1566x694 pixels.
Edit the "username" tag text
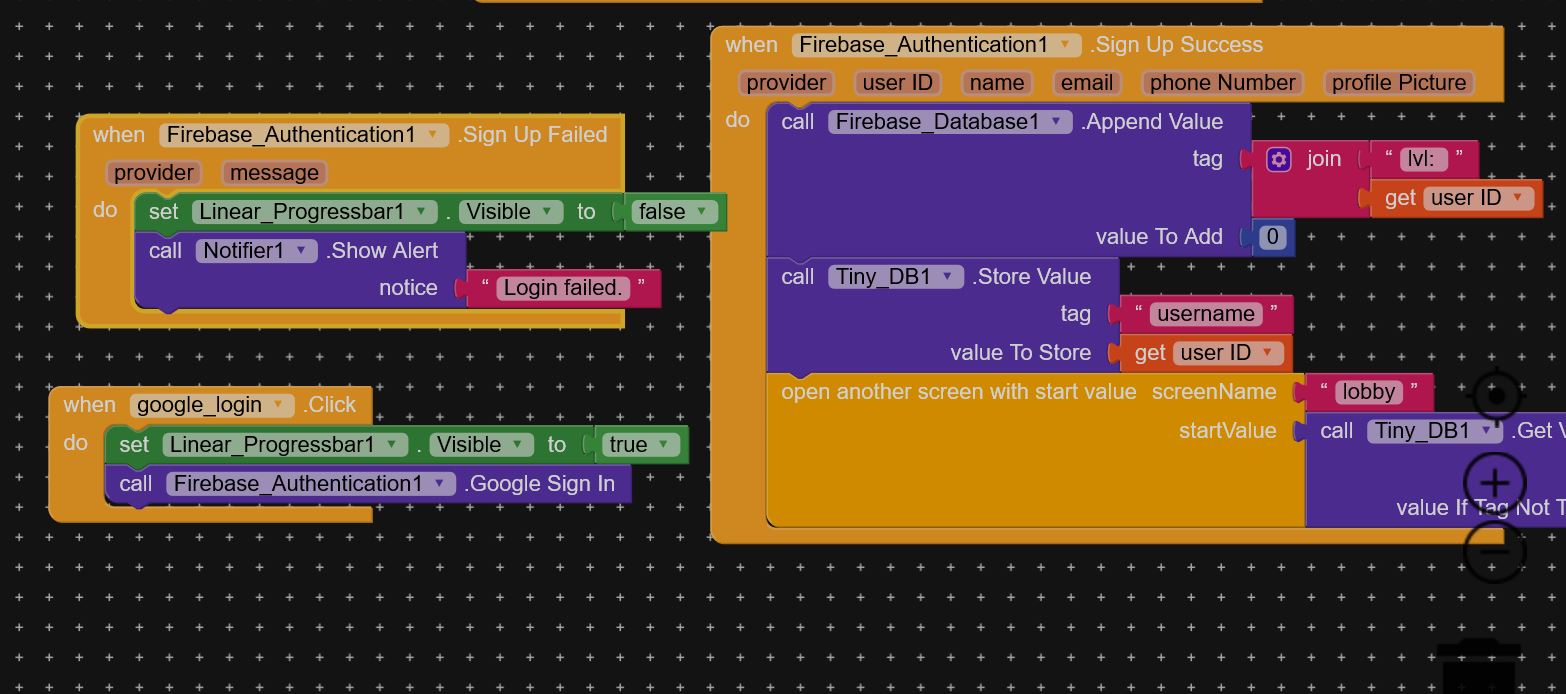coord(1205,314)
